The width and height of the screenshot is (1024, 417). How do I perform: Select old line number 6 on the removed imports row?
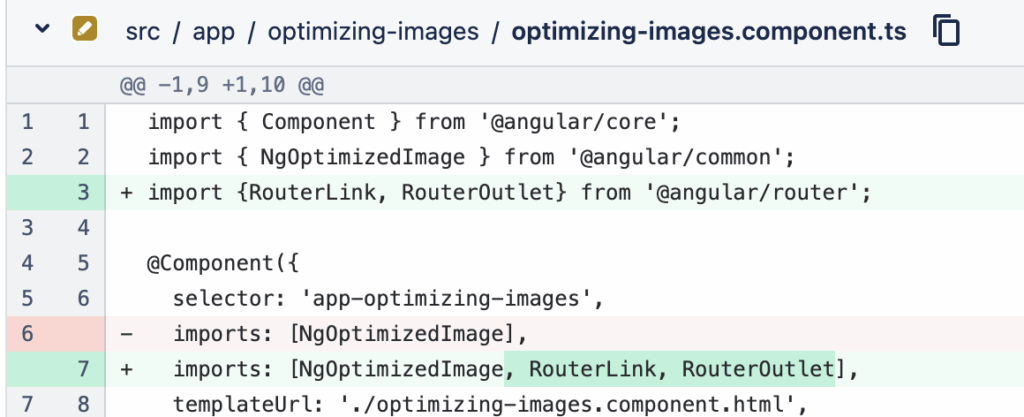27,333
